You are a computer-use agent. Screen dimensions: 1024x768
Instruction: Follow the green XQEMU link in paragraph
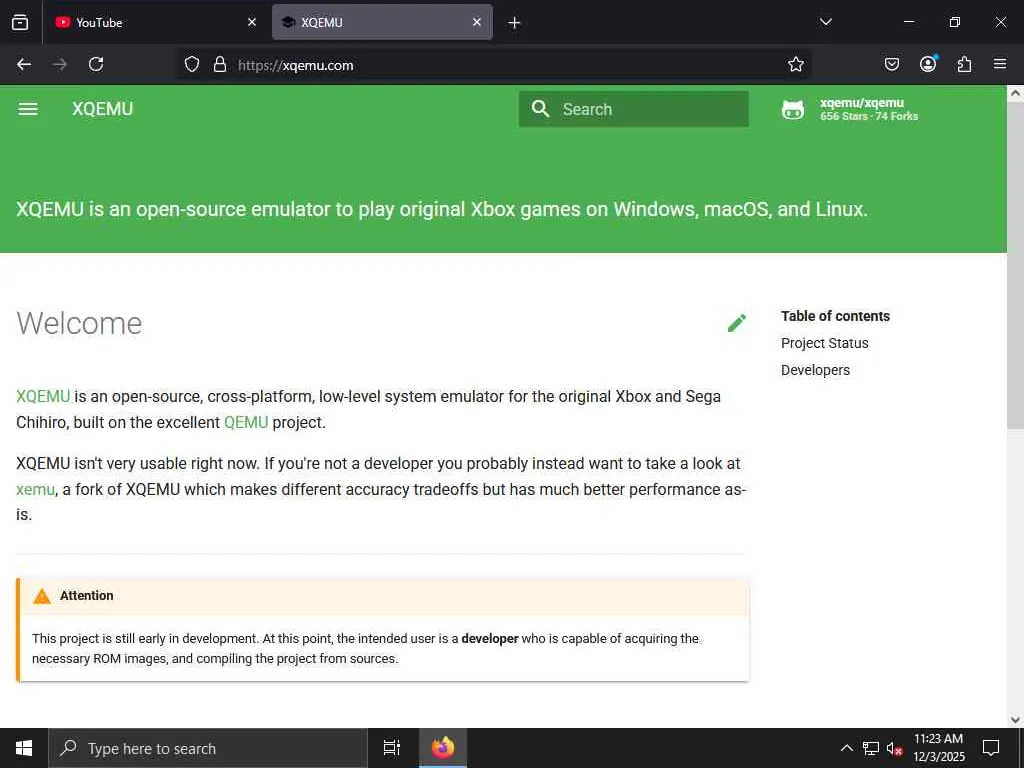point(43,396)
